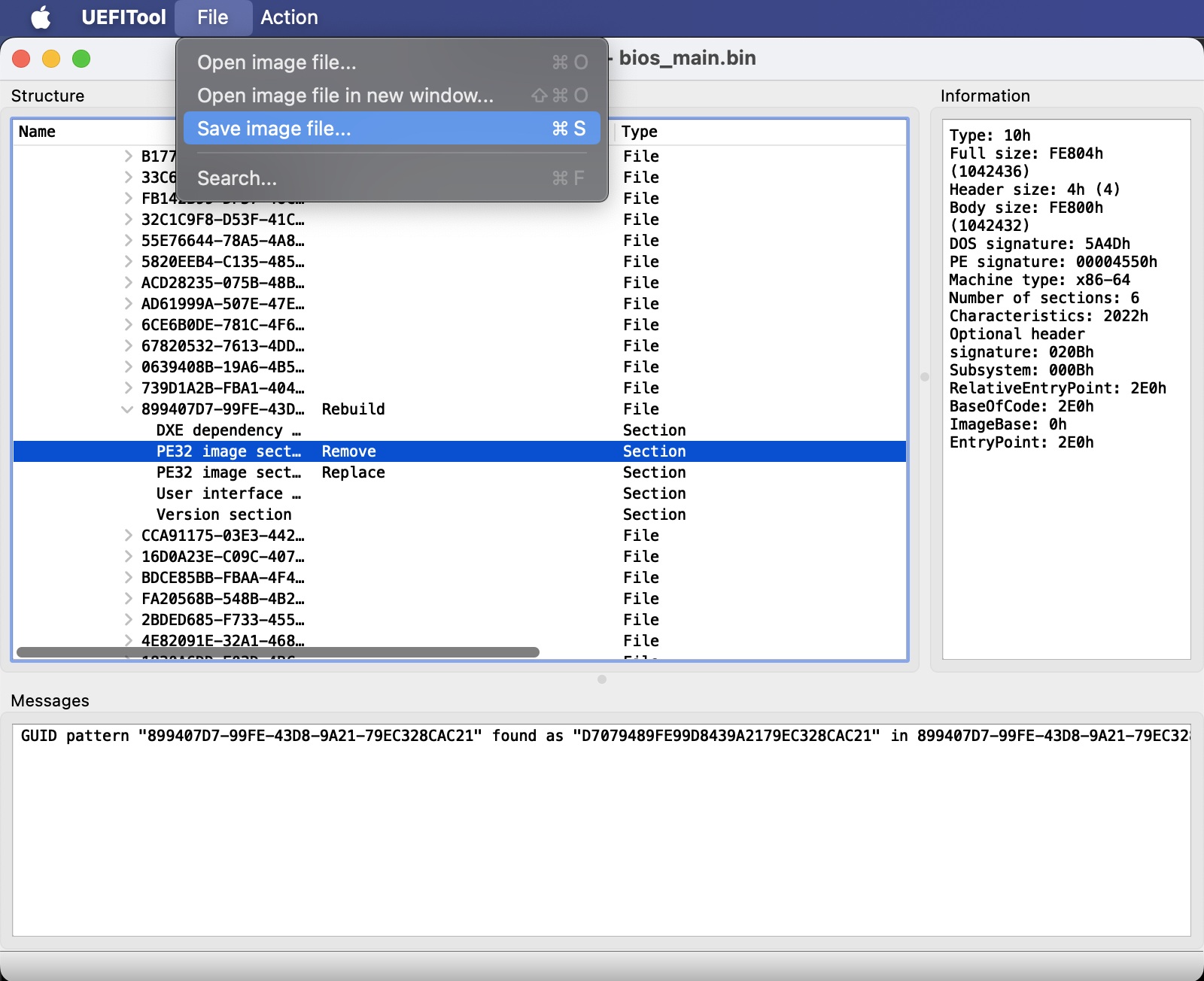Image resolution: width=1204 pixels, height=981 pixels.
Task: Expand the 5820EEB4-C135-485… file node
Action: [128, 262]
